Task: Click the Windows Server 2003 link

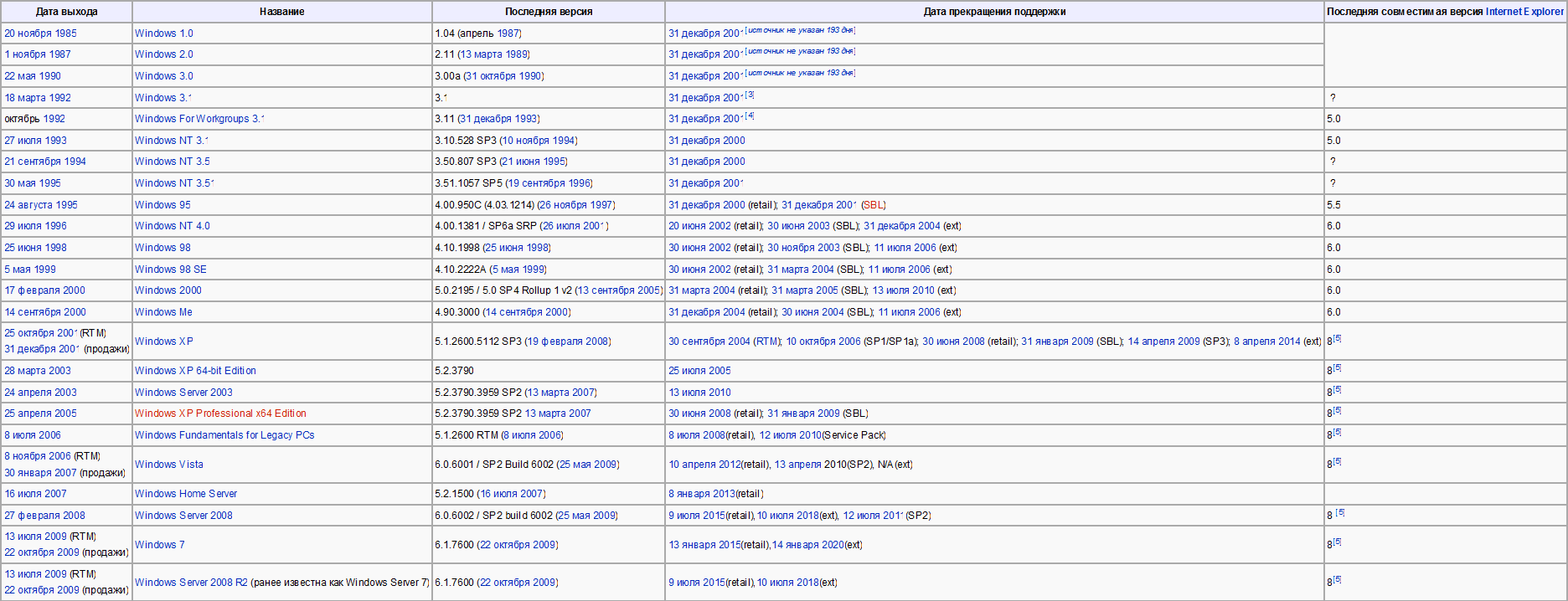Action: [x=183, y=393]
